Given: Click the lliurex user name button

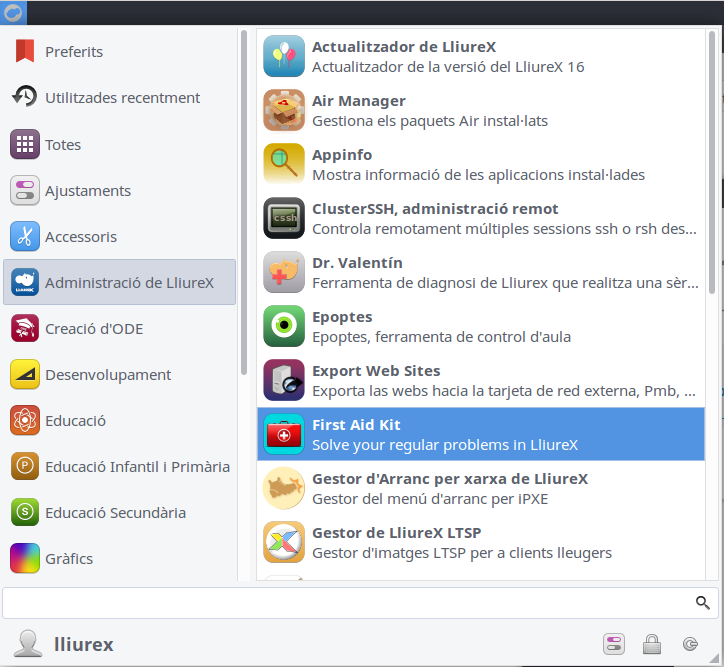Looking at the screenshot, I should (83, 645).
